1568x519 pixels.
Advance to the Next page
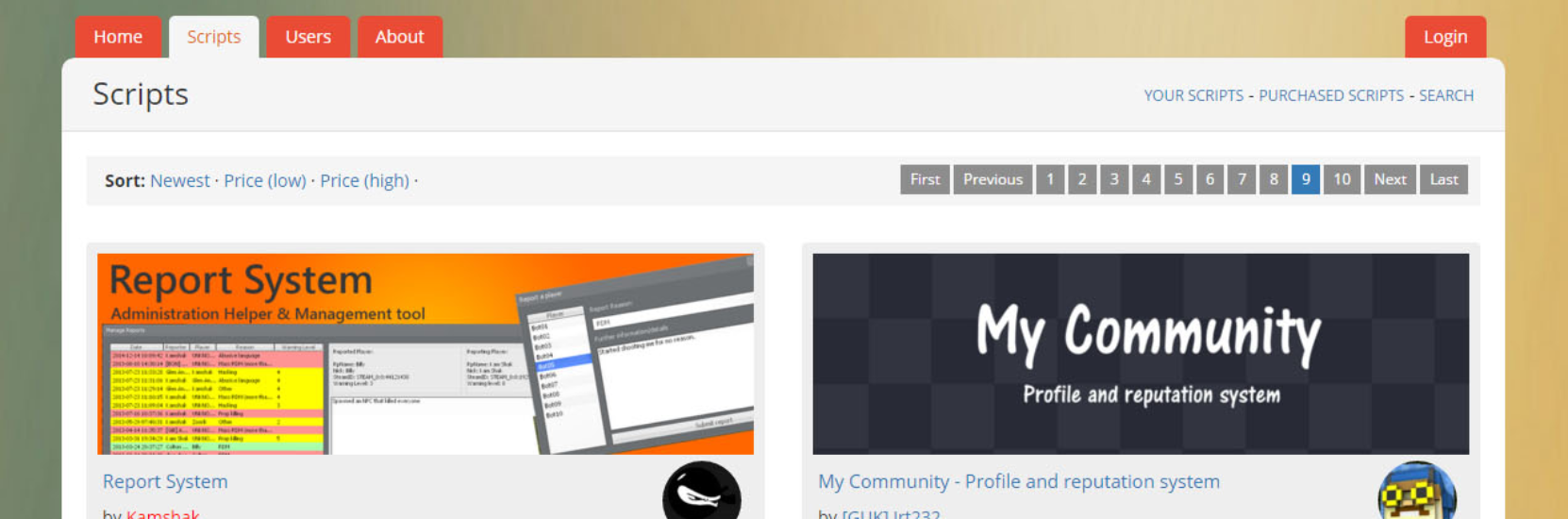1389,179
